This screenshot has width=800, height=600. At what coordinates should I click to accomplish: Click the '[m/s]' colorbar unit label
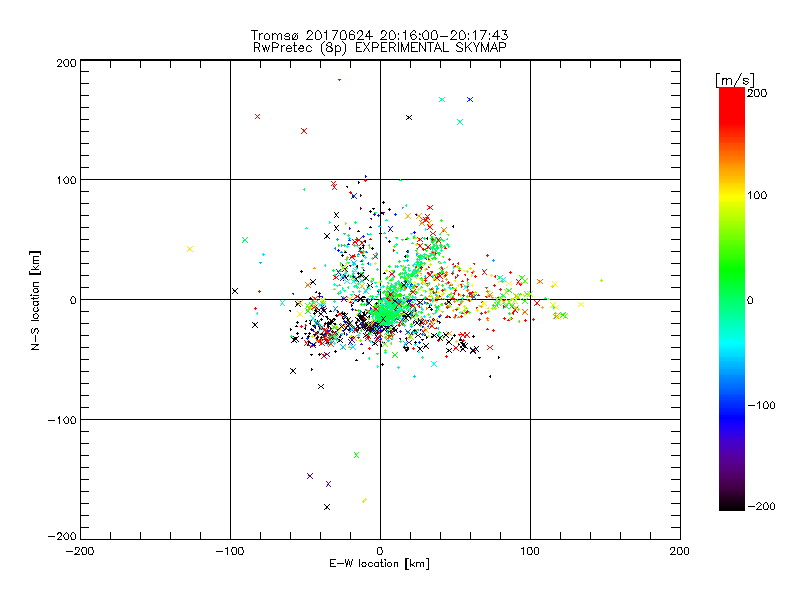735,80
